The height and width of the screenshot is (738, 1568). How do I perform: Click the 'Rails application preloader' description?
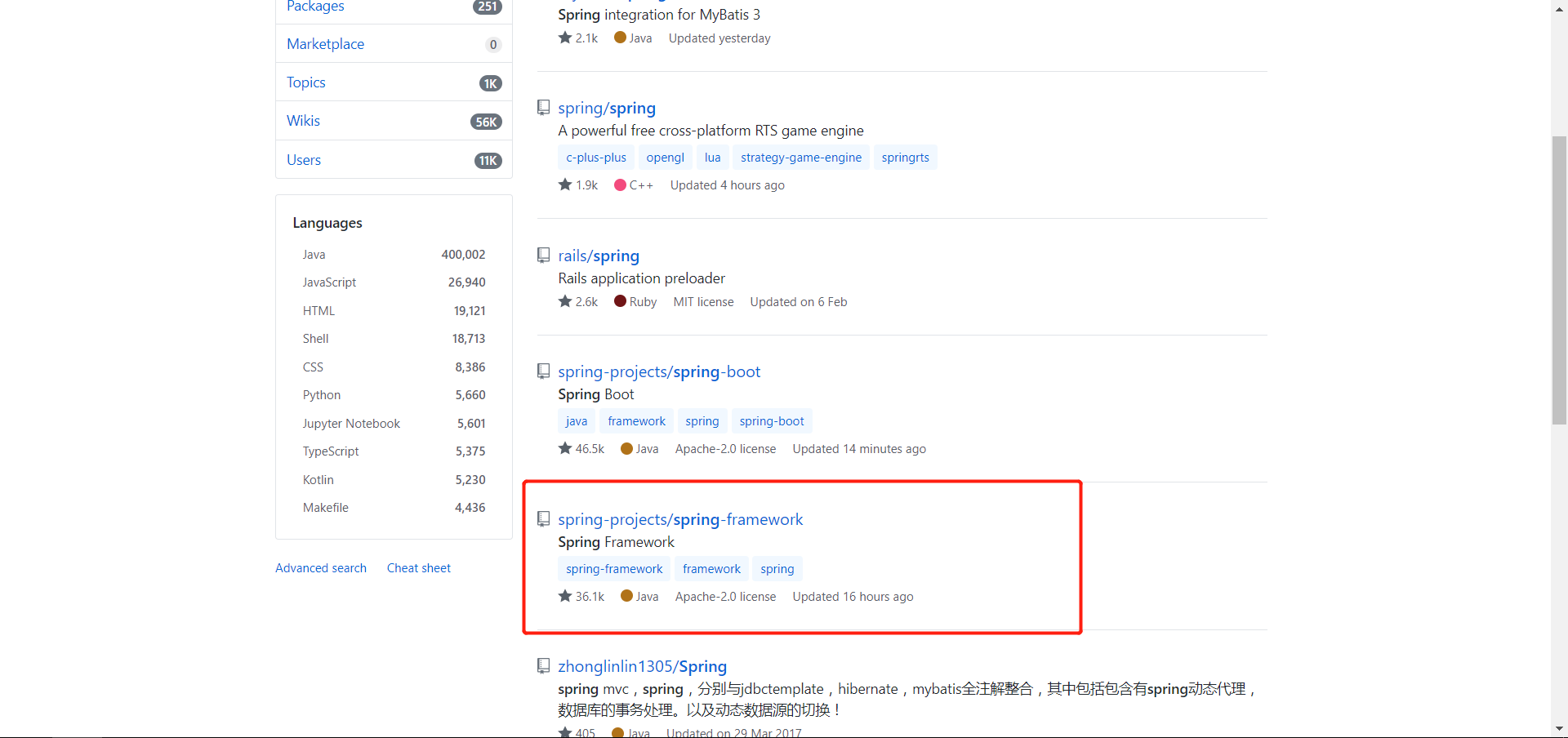tap(641, 278)
